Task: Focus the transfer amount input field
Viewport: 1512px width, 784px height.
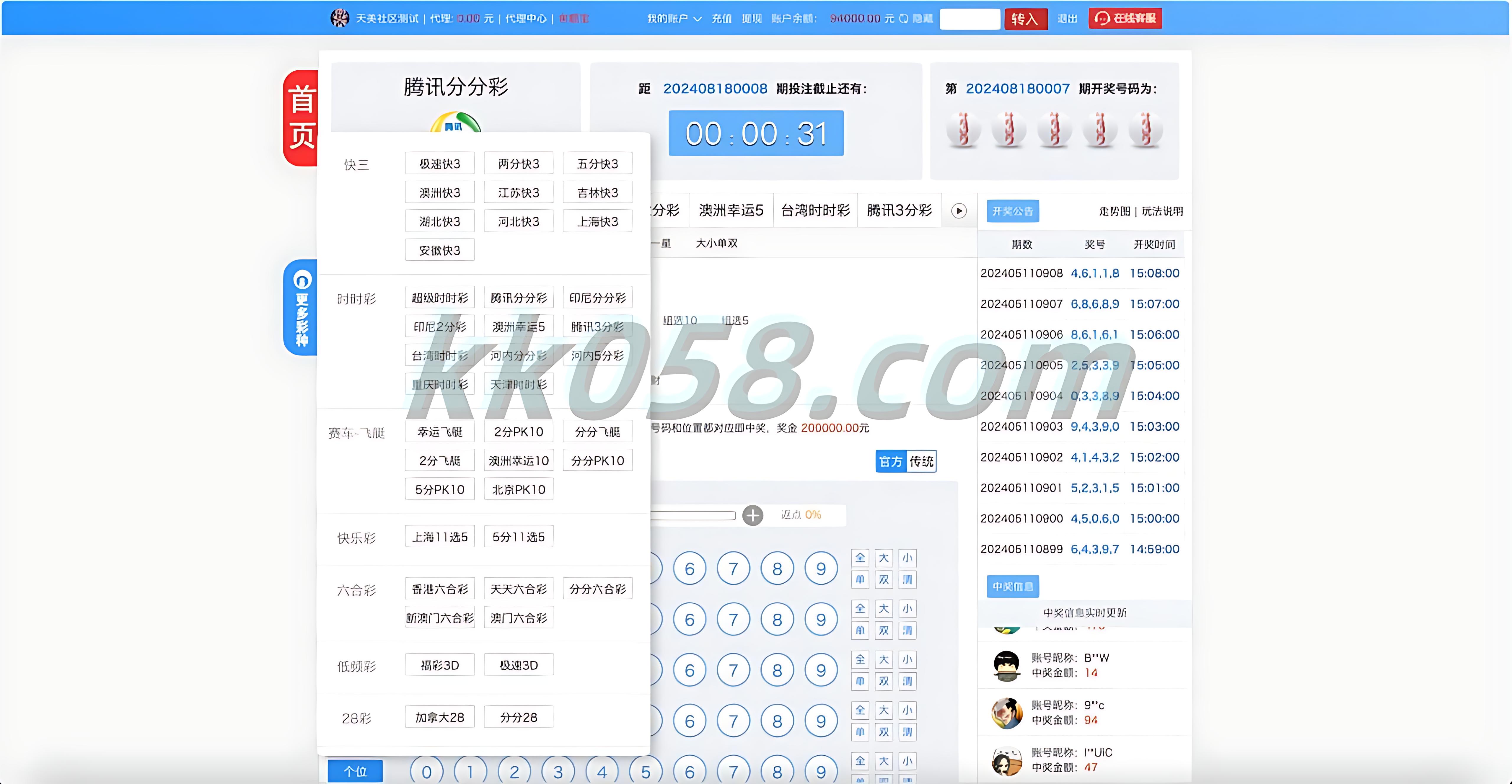Action: 970,19
